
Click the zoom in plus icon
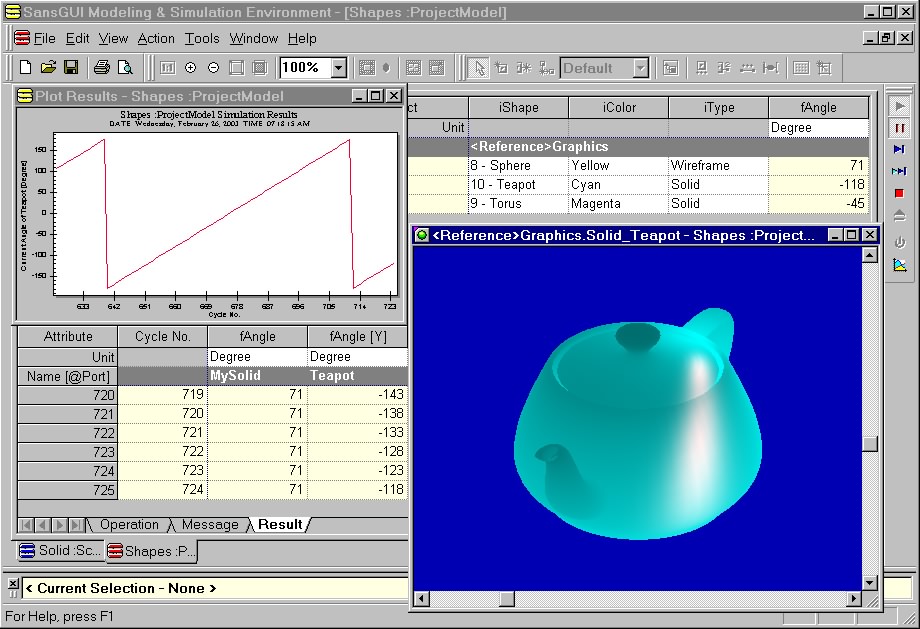click(x=190, y=68)
